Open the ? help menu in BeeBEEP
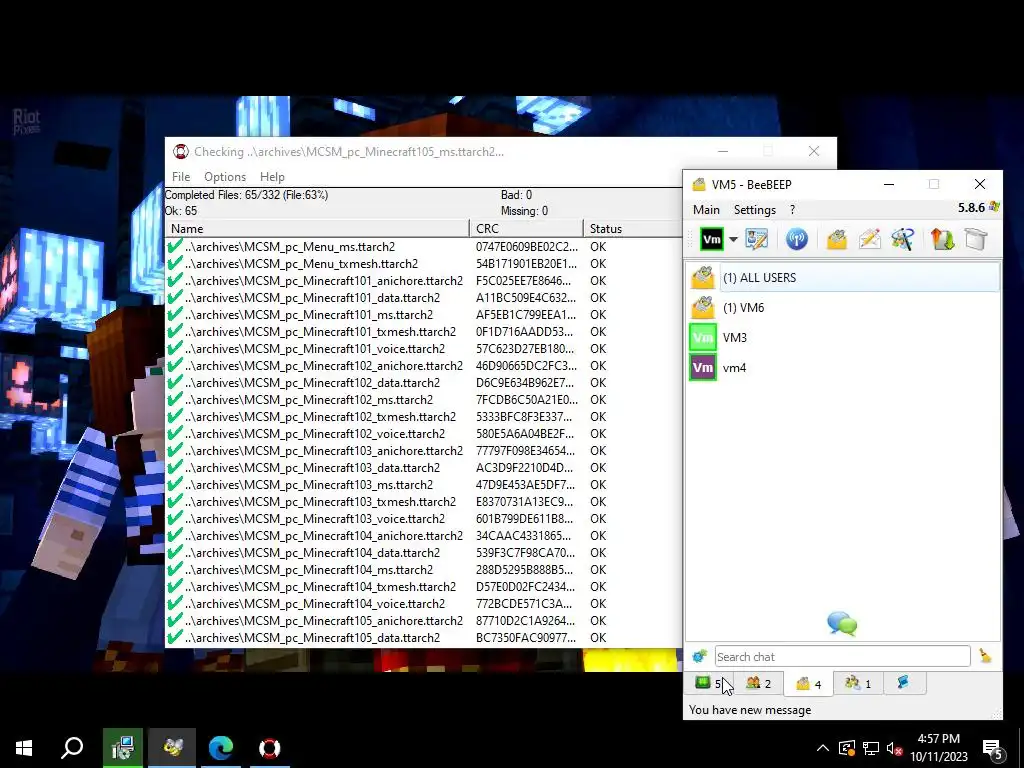Viewport: 1024px width, 768px height. [792, 210]
